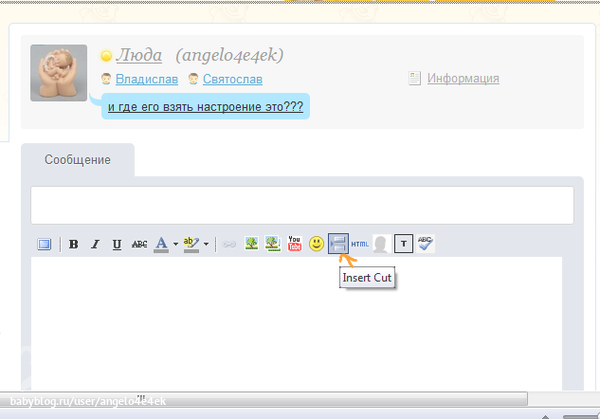Open the smiley emoticons picker
Screen dimensions: 600x419
pyautogui.click(x=316, y=243)
